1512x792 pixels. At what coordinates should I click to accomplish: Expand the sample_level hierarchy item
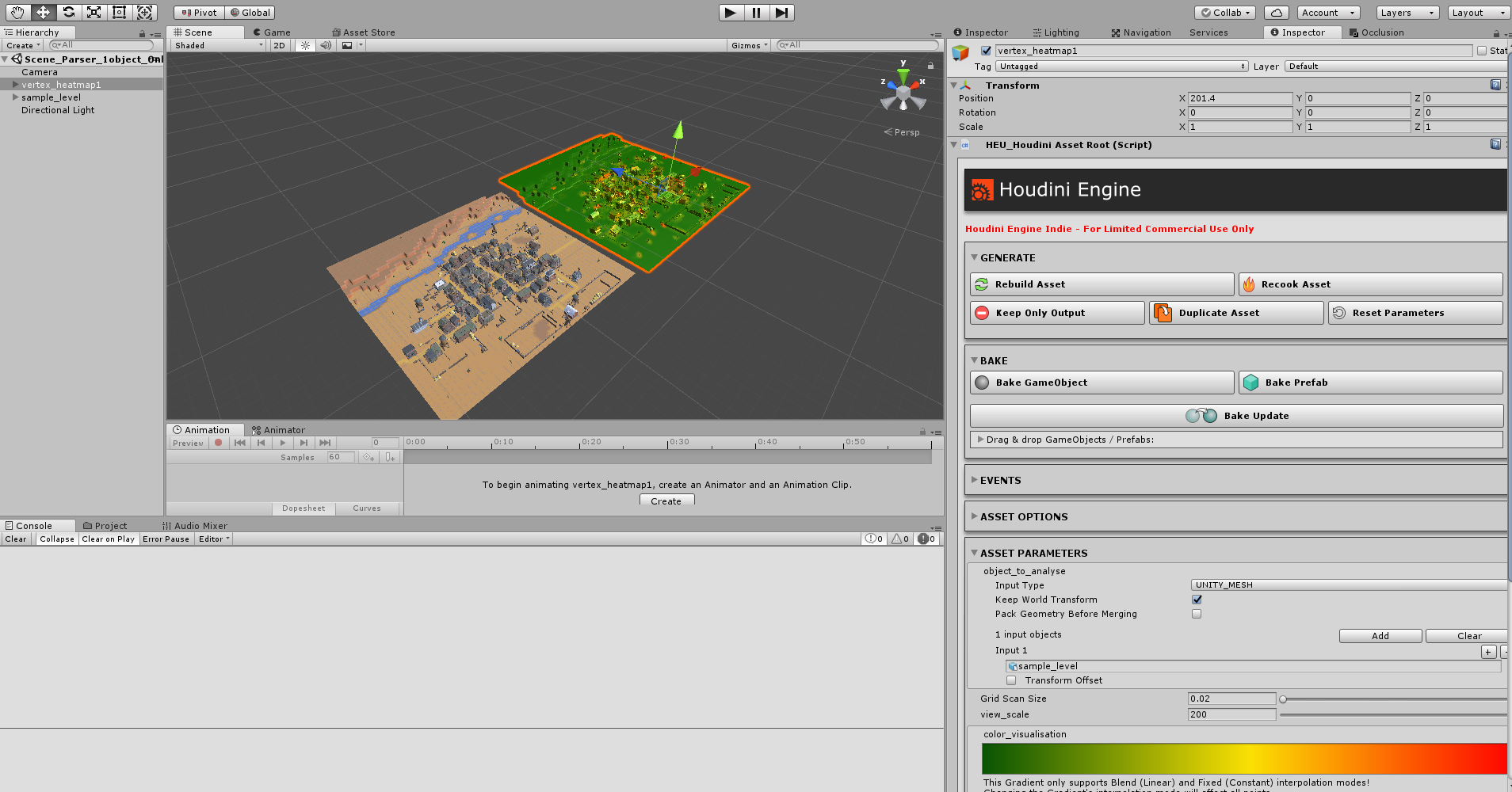(15, 97)
